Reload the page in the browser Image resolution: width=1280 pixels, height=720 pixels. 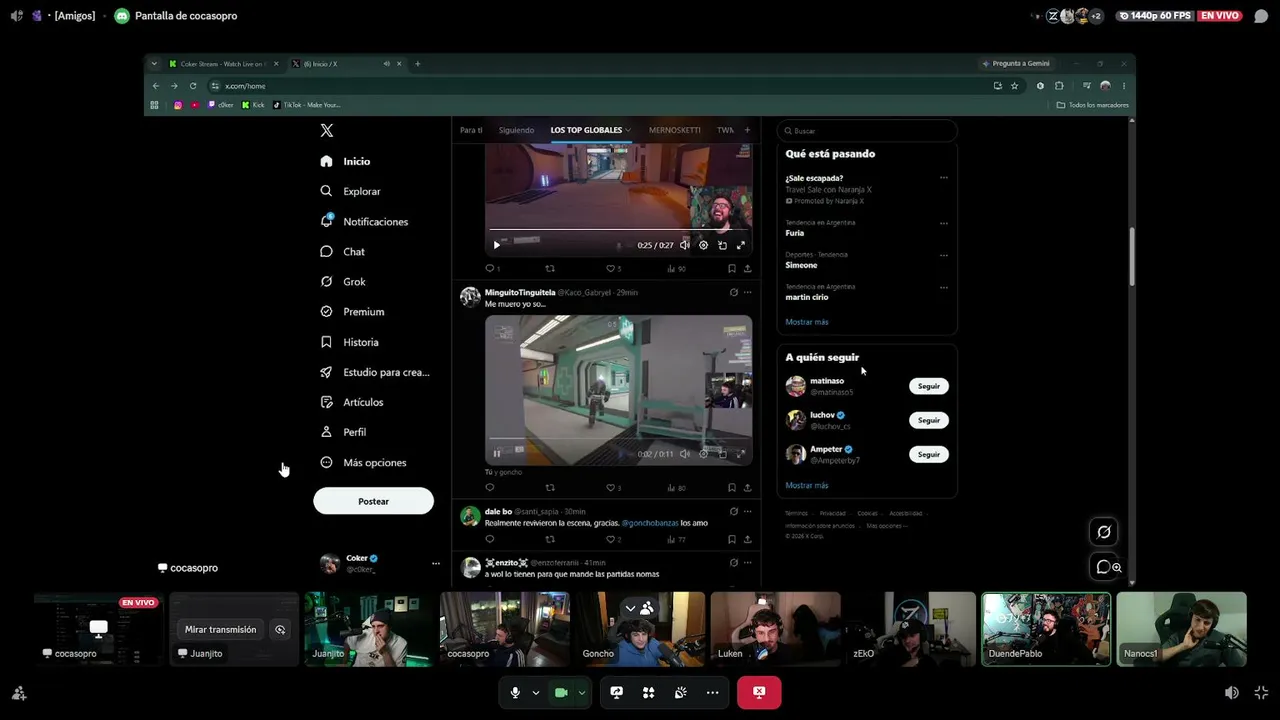click(193, 86)
